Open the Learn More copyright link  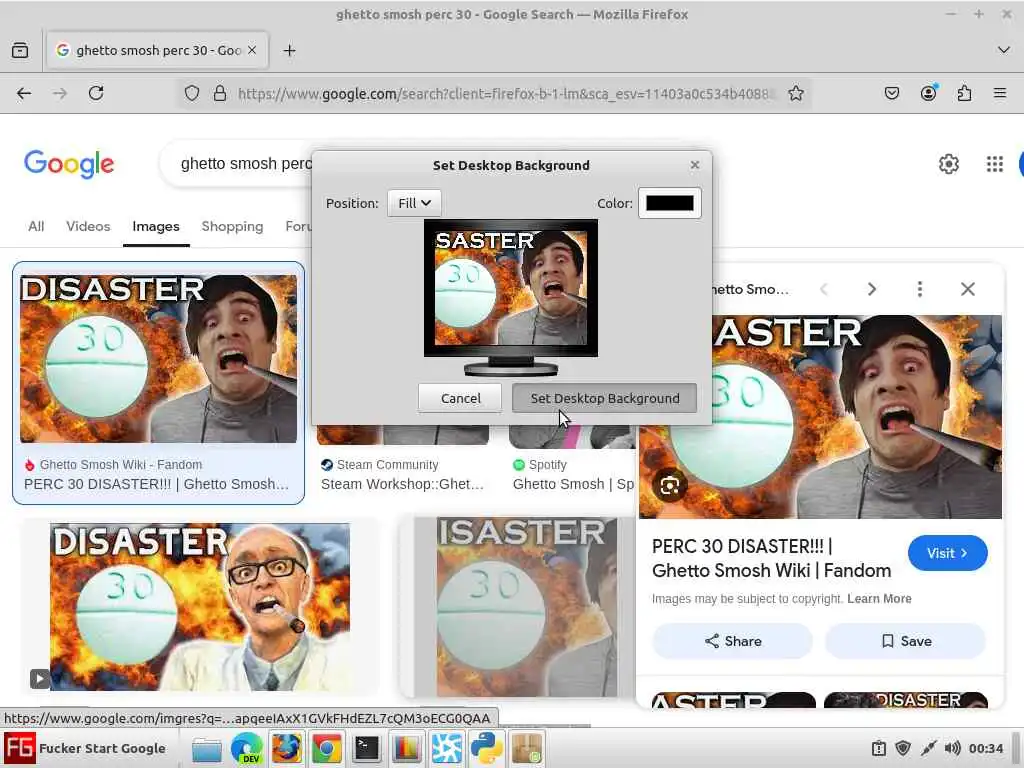(879, 598)
